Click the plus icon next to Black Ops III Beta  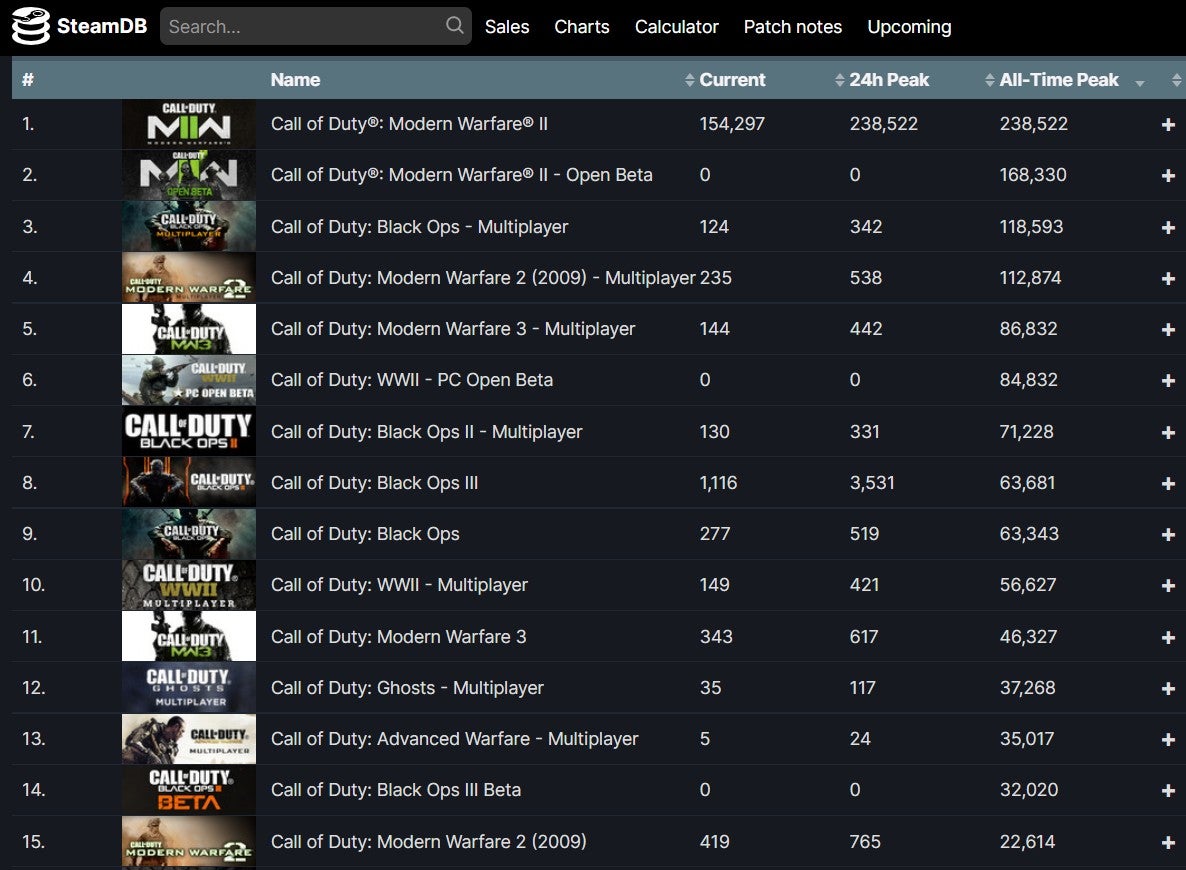point(1167,790)
